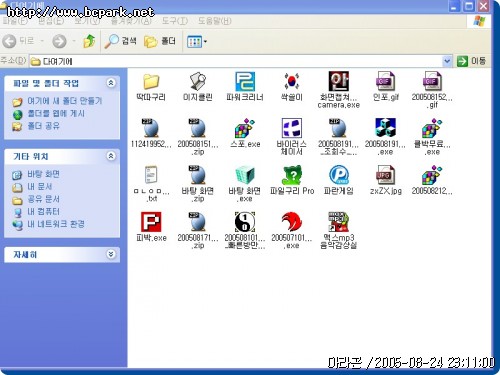Open the 편집(E) menu

click(51, 21)
